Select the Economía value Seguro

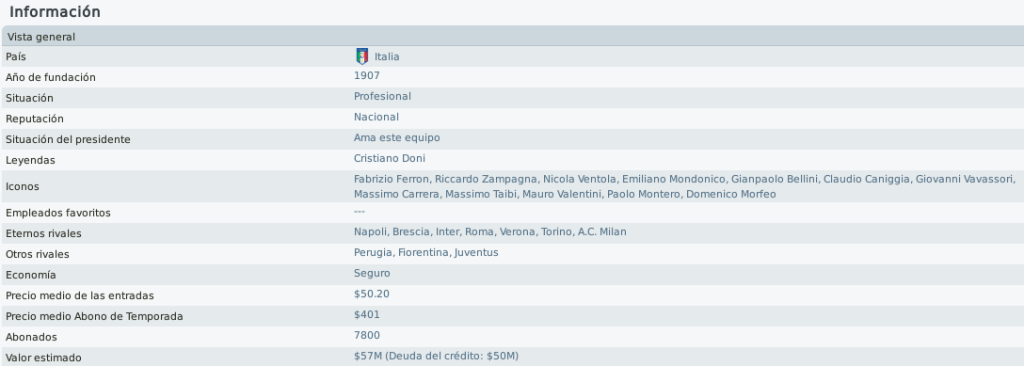click(x=372, y=273)
